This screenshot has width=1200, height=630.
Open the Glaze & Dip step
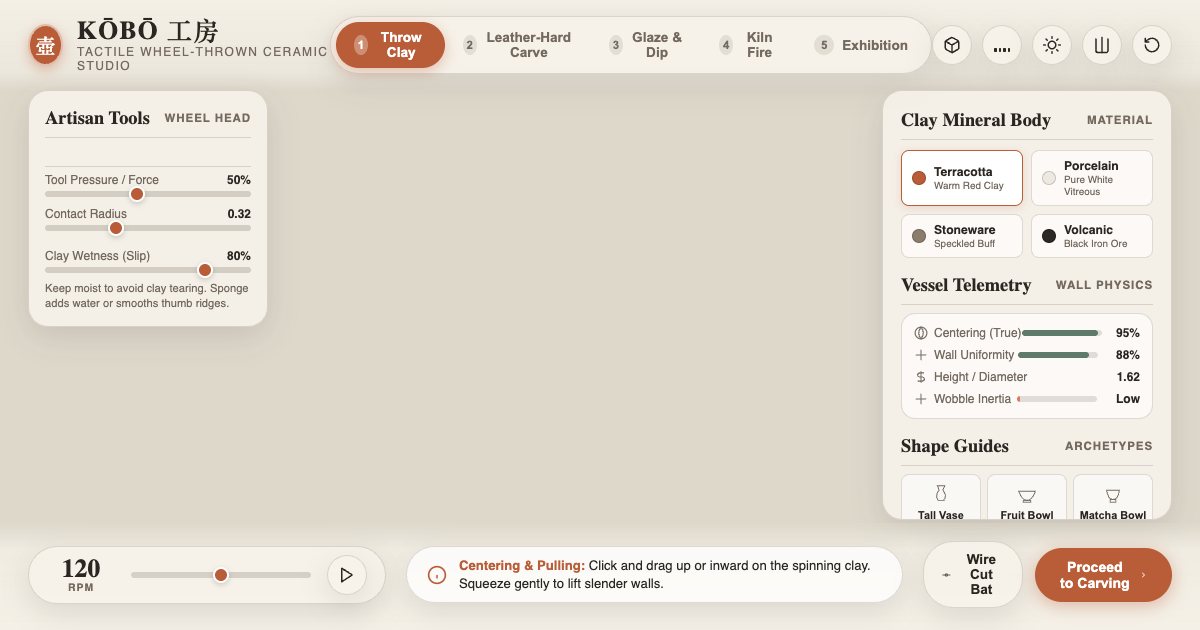tap(647, 45)
